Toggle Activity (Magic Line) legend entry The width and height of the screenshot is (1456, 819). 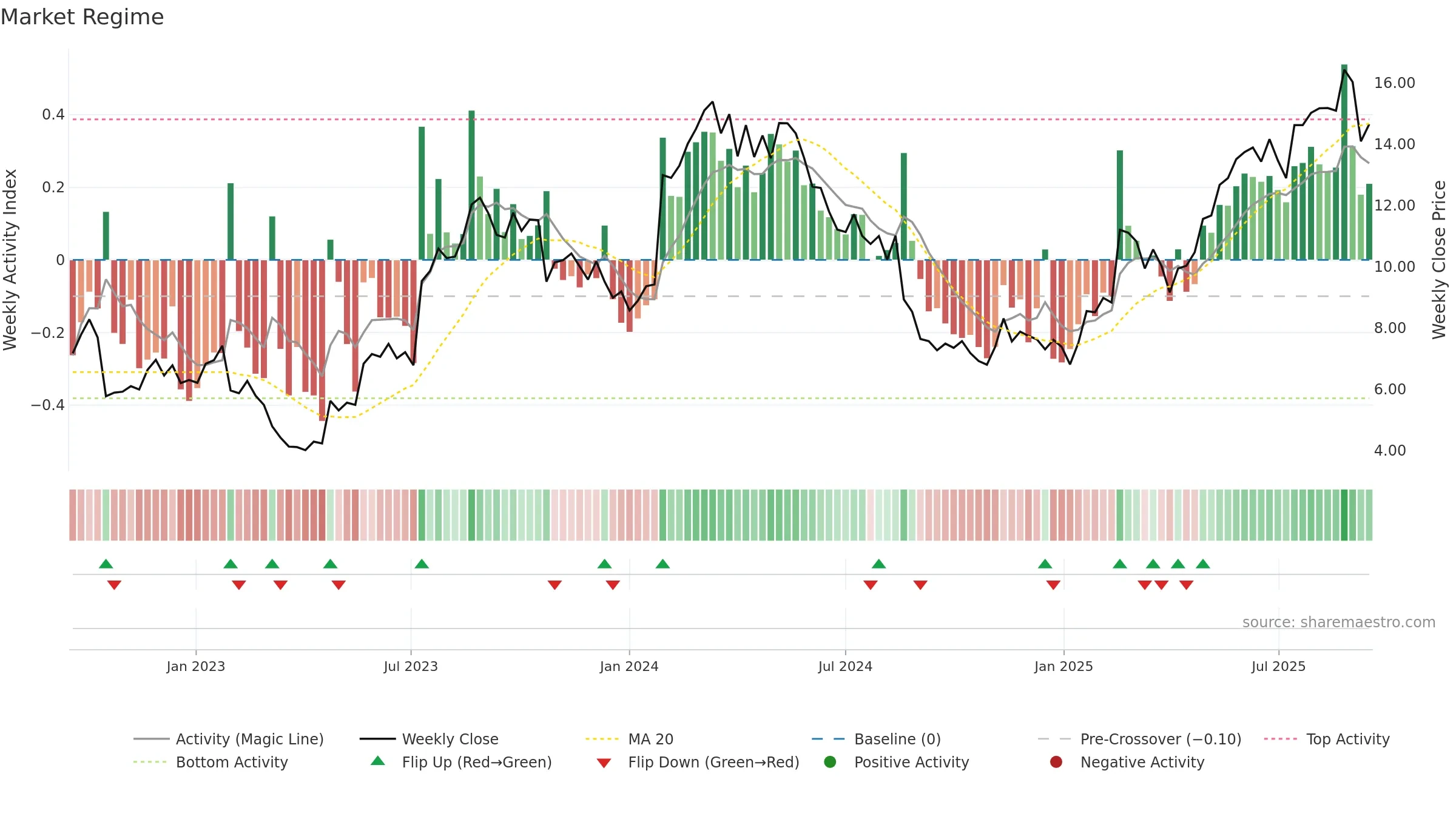[x=229, y=739]
